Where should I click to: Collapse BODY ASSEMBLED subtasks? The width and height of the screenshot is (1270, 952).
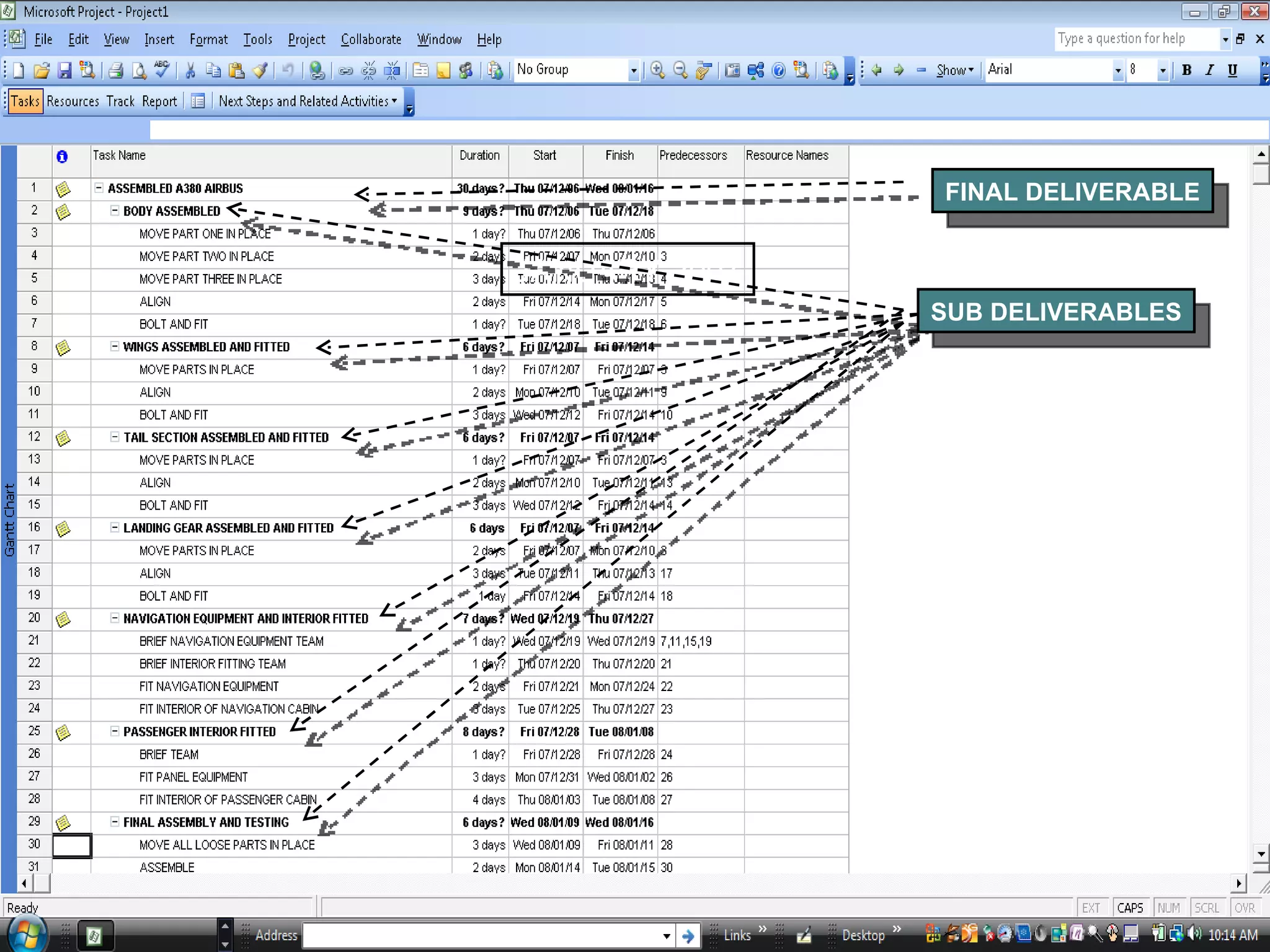115,211
